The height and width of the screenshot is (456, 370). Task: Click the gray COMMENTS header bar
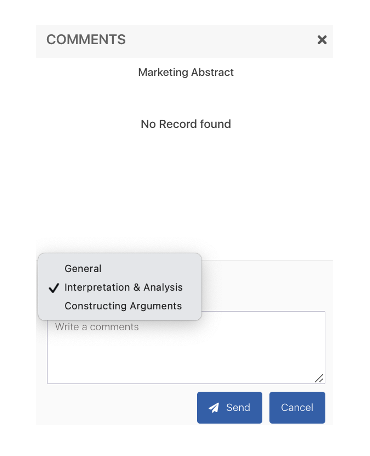pos(184,41)
